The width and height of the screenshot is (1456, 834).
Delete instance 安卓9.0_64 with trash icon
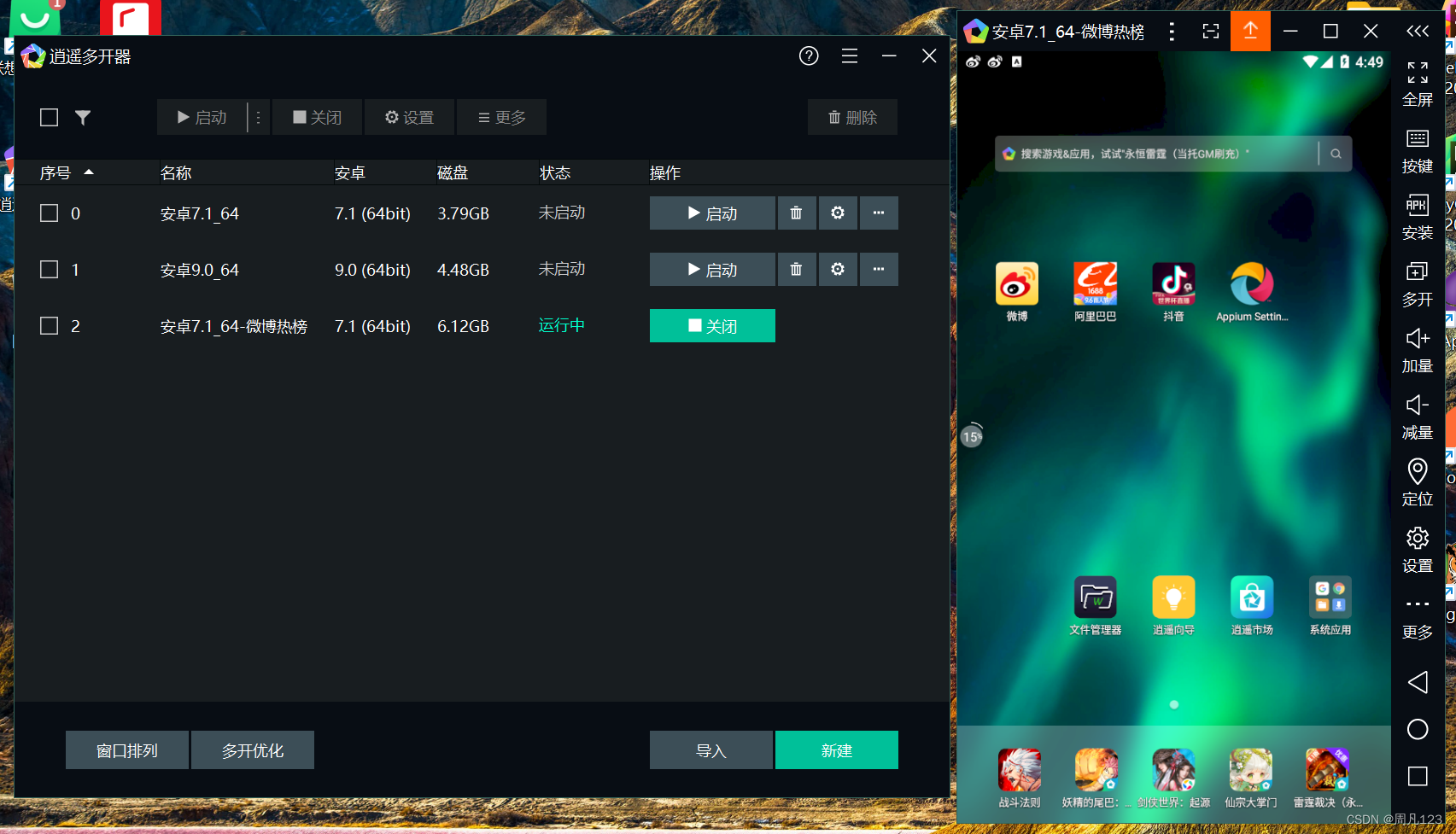(796, 269)
